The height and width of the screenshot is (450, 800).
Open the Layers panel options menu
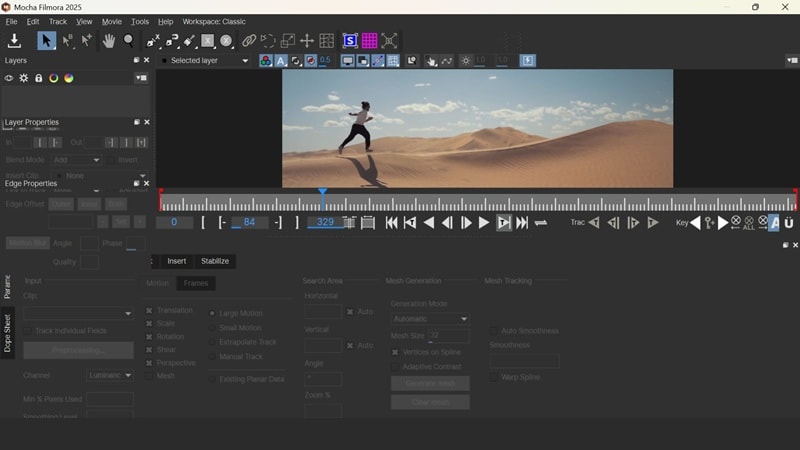coord(141,78)
